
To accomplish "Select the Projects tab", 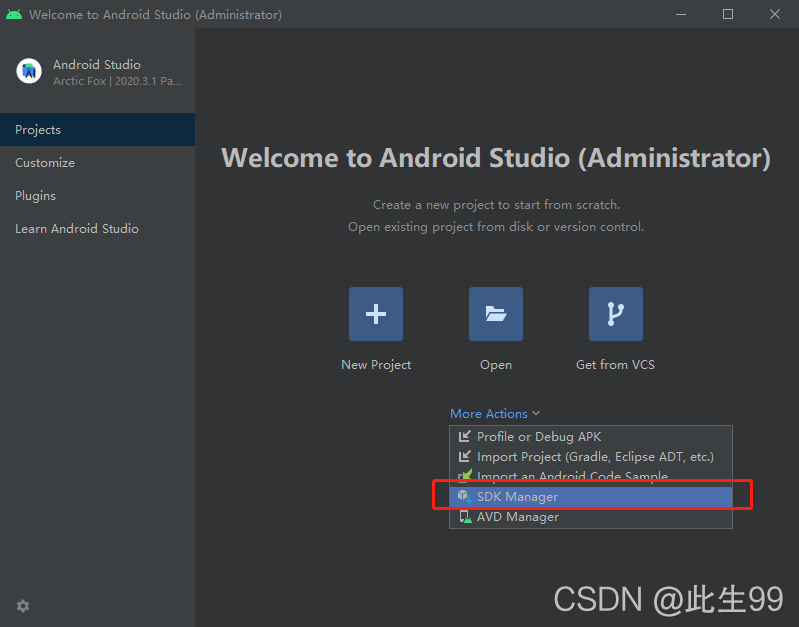I will [97, 129].
